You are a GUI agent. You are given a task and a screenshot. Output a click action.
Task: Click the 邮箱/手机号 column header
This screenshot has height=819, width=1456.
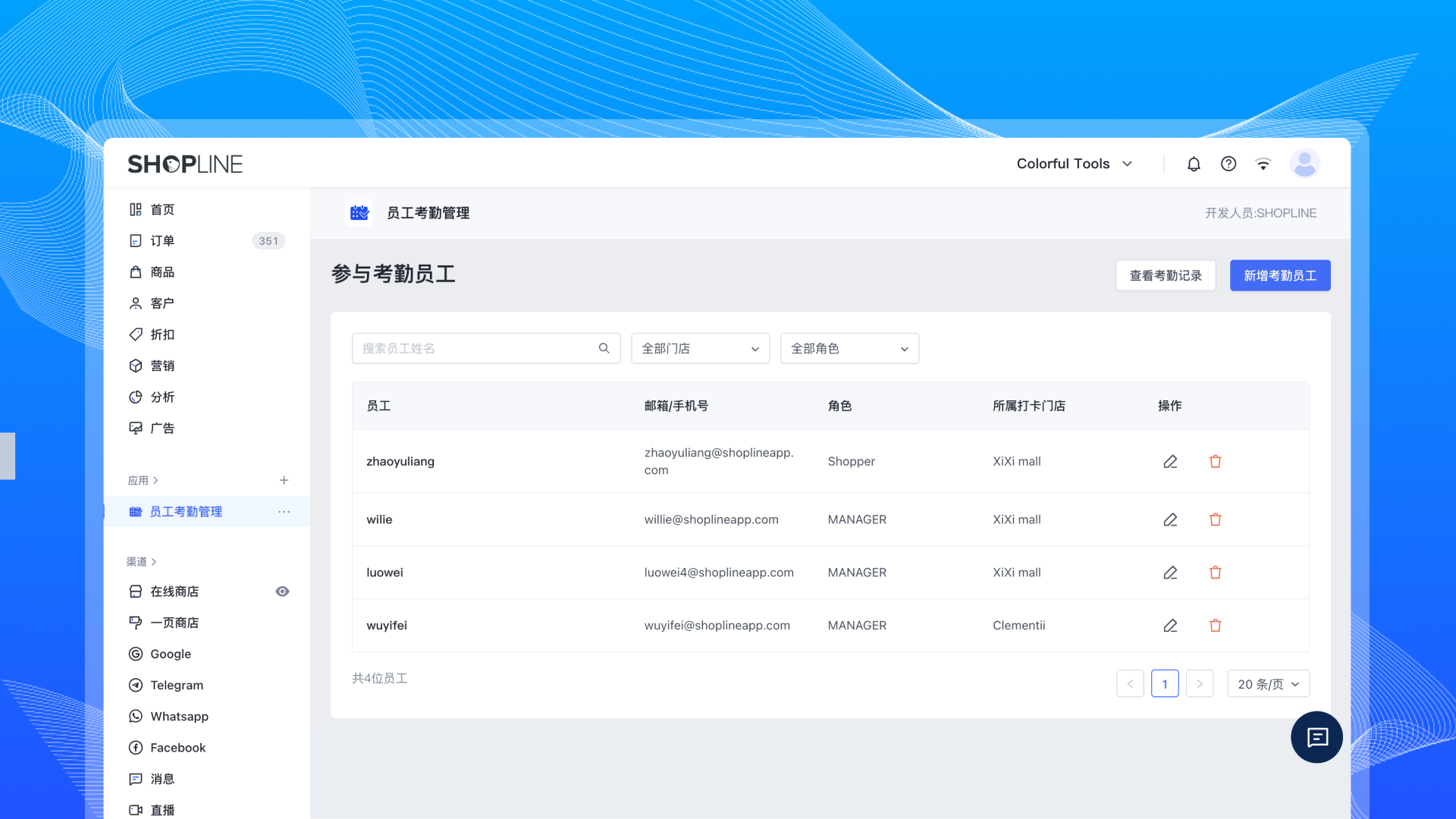676,406
